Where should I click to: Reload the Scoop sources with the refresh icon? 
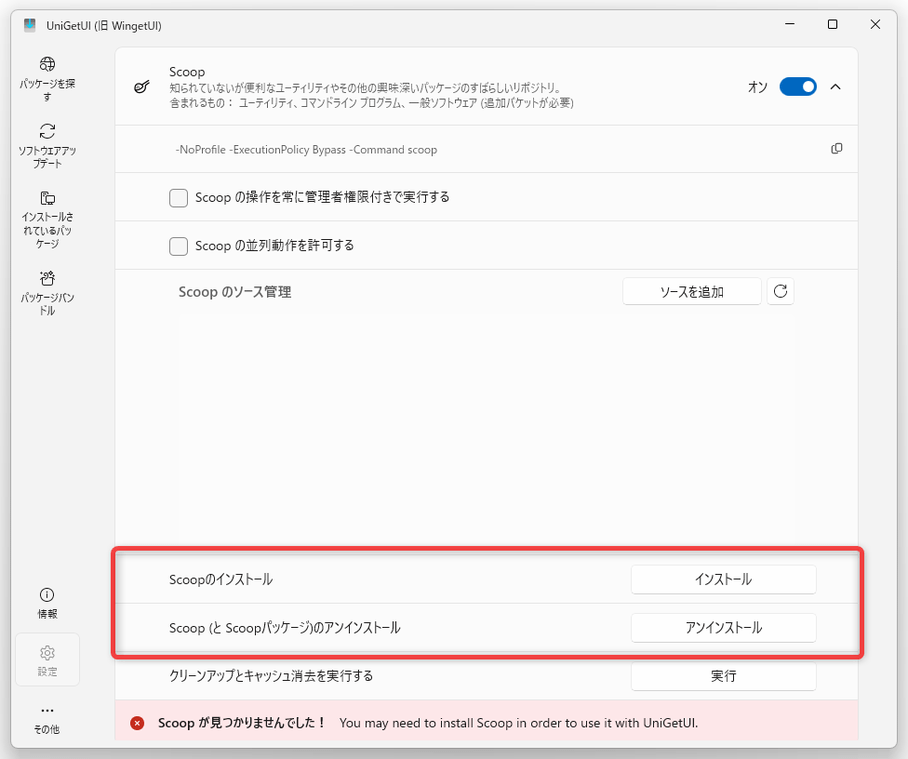(x=780, y=291)
